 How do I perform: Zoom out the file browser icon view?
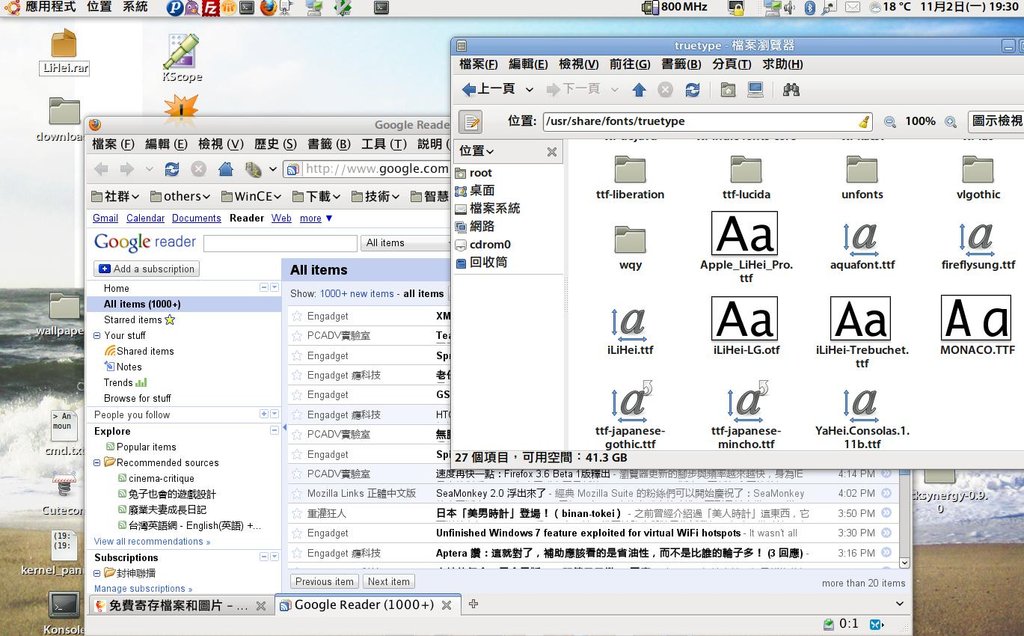click(889, 121)
